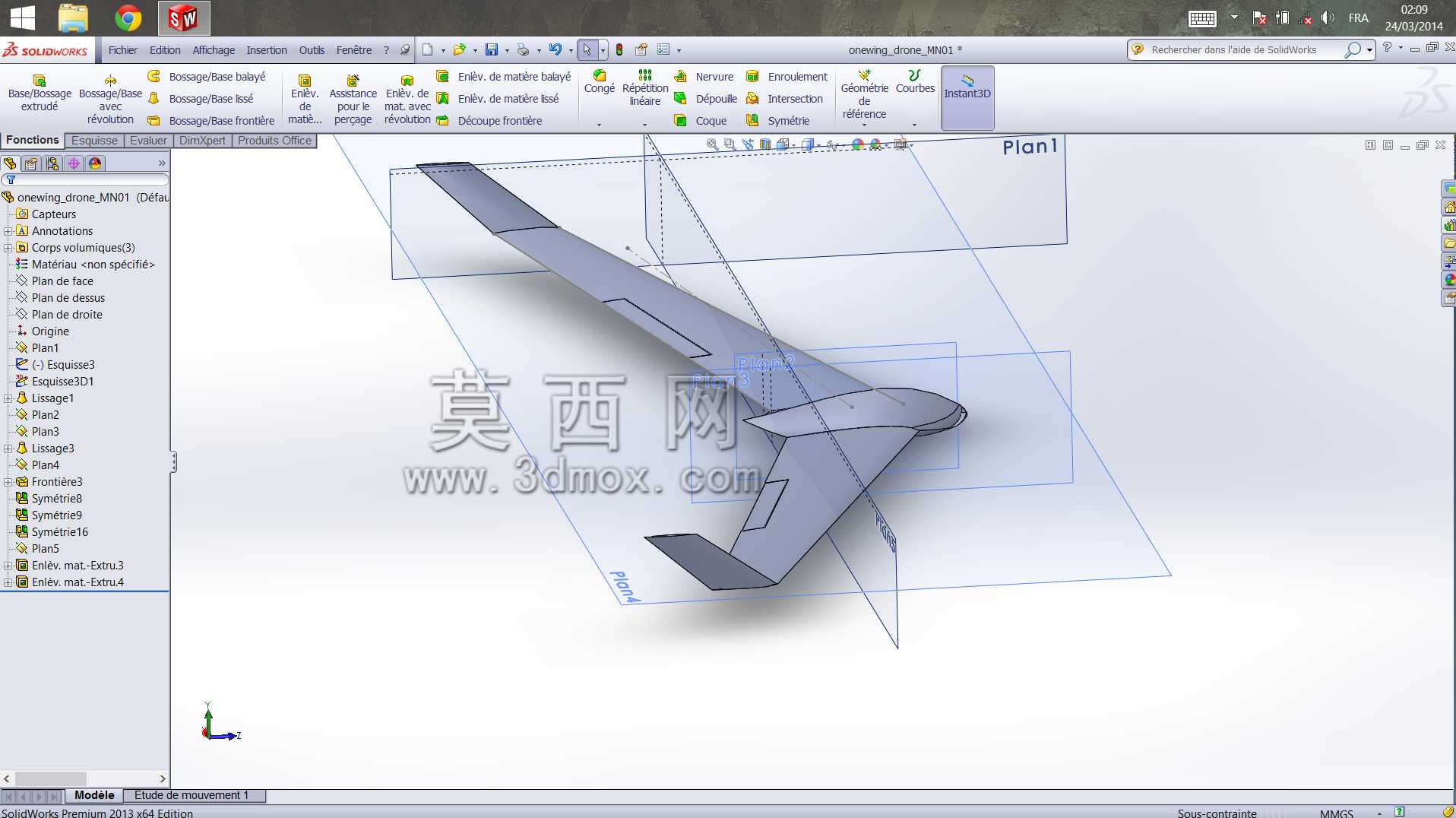Toggle the Instant3D button
The height and width of the screenshot is (818, 1456).
click(967, 98)
